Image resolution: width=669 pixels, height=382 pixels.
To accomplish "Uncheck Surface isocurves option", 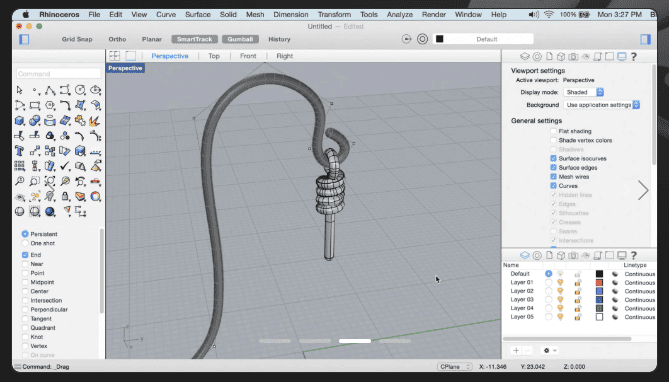I will tap(553, 158).
